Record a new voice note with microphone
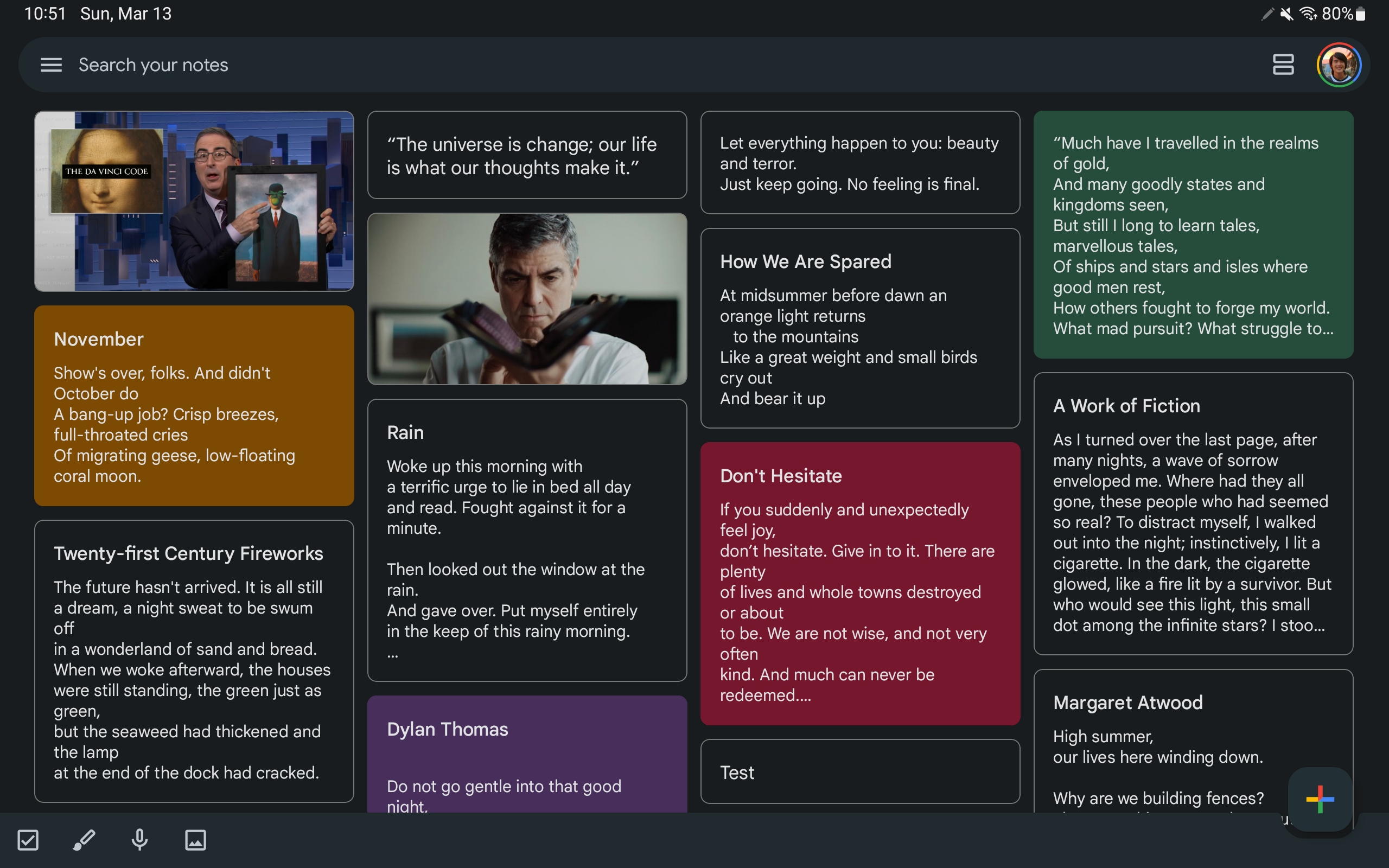Viewport: 1389px width, 868px height. pyautogui.click(x=139, y=840)
